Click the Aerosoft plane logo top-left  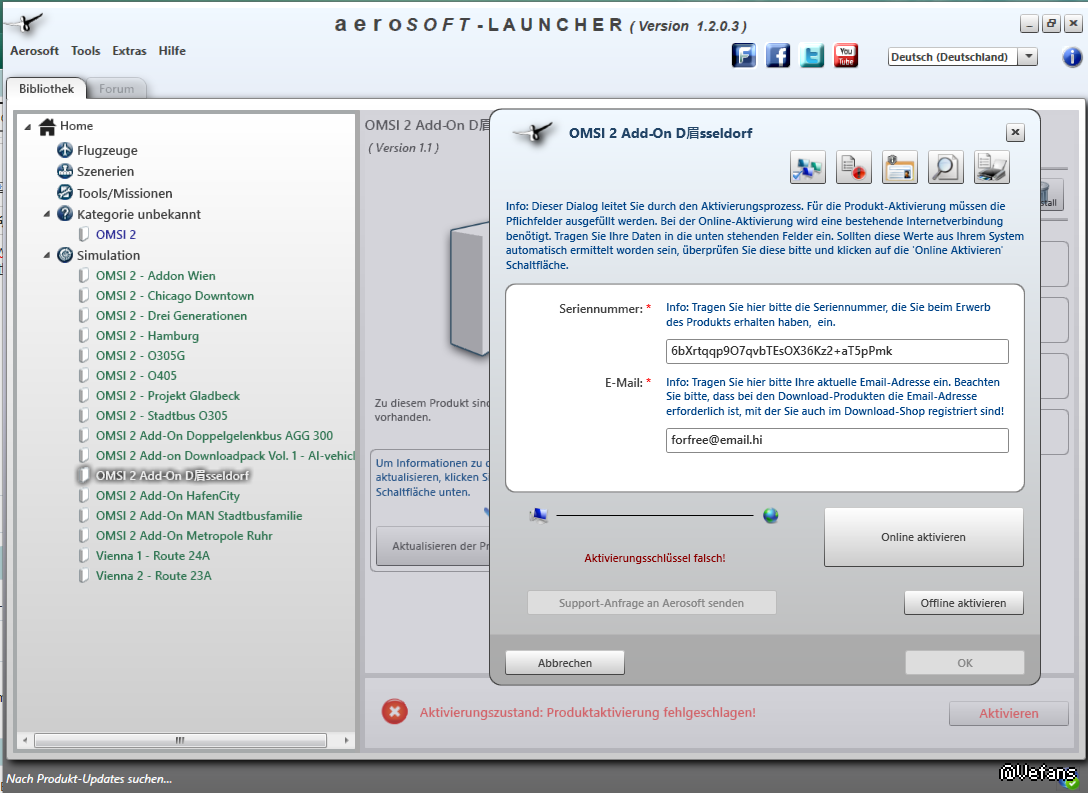tap(26, 24)
